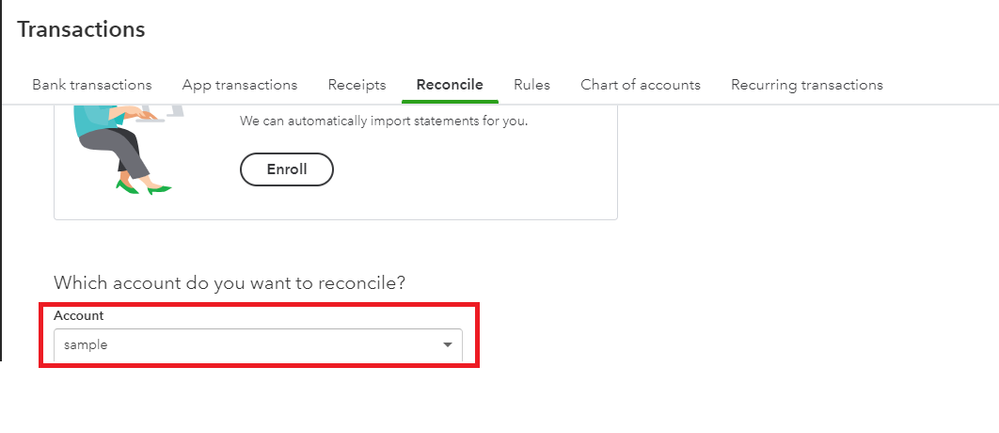Click the Account field label

(79, 316)
